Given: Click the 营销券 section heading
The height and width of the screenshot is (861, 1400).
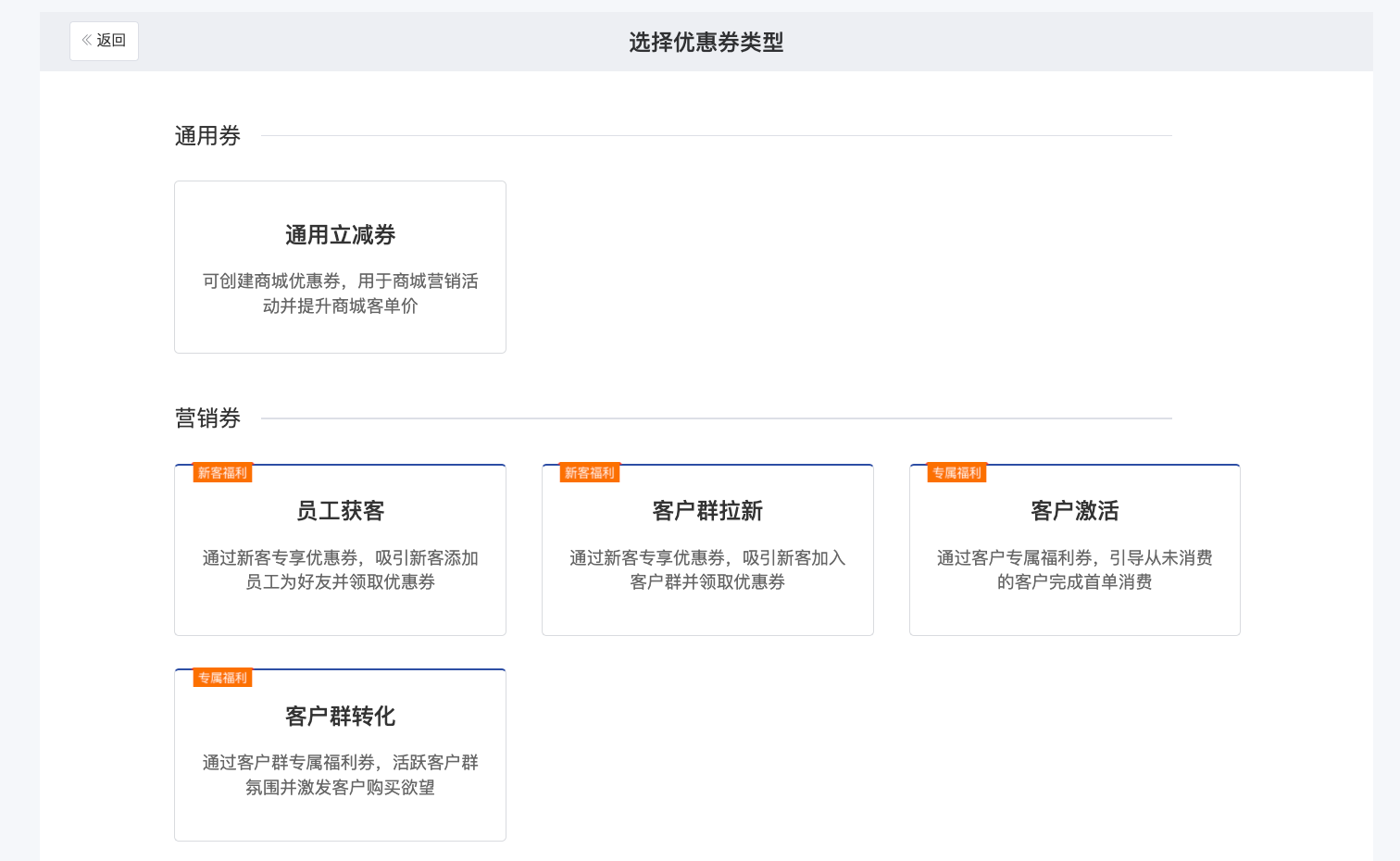Looking at the screenshot, I should [x=207, y=418].
